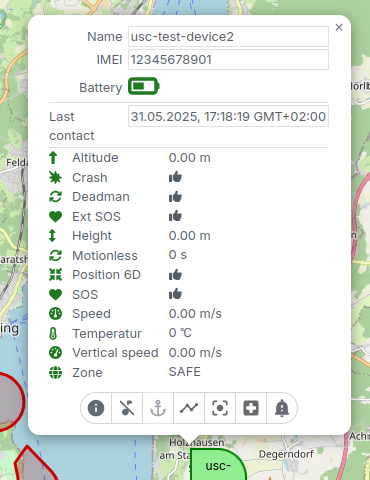Show the track line chart icon
The image size is (370, 480).
point(189,408)
